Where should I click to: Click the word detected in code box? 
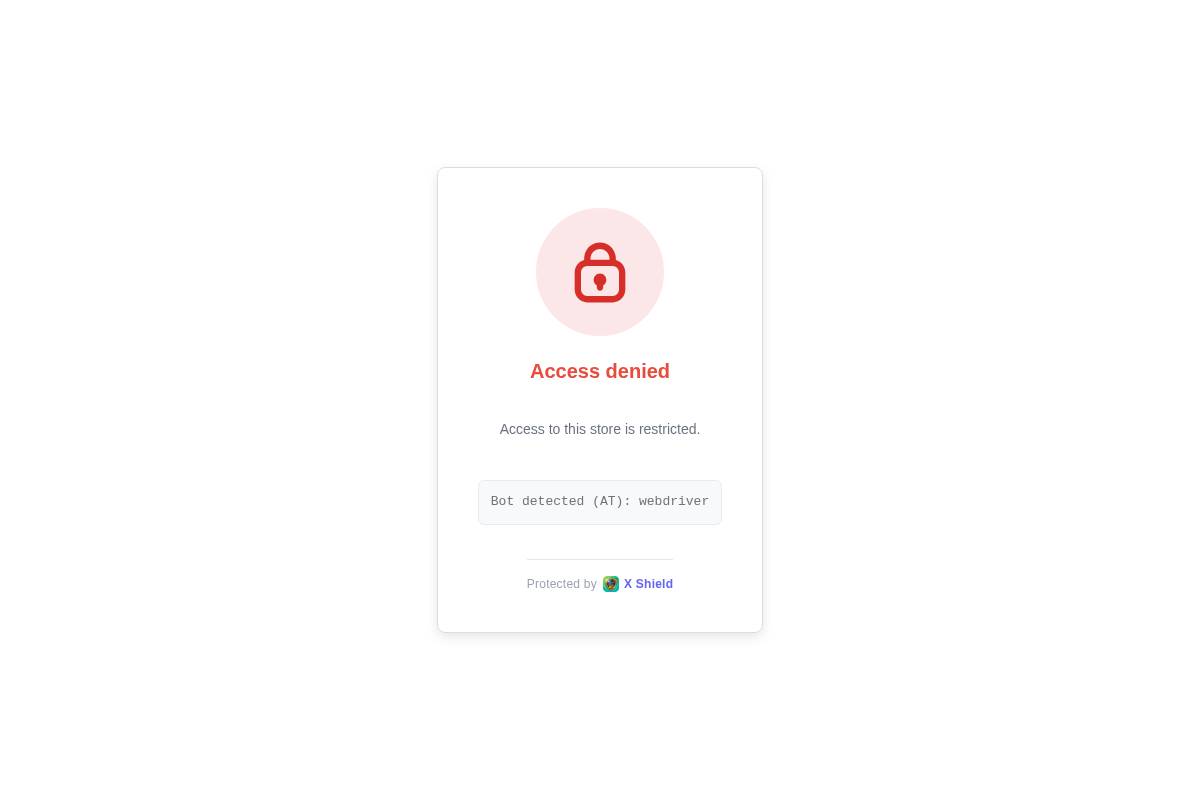(x=553, y=501)
